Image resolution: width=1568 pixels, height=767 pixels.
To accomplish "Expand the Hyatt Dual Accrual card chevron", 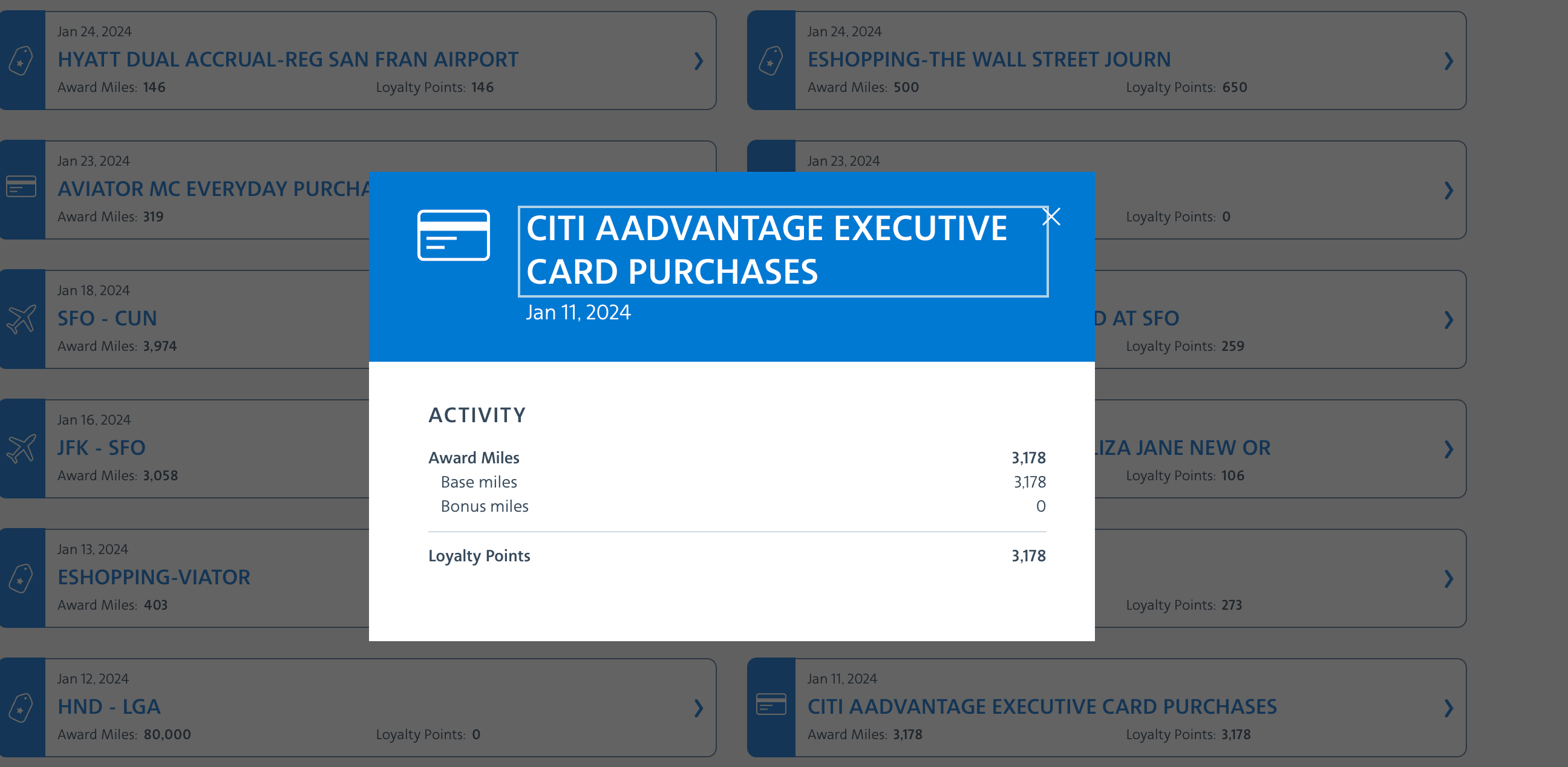I will pos(698,62).
